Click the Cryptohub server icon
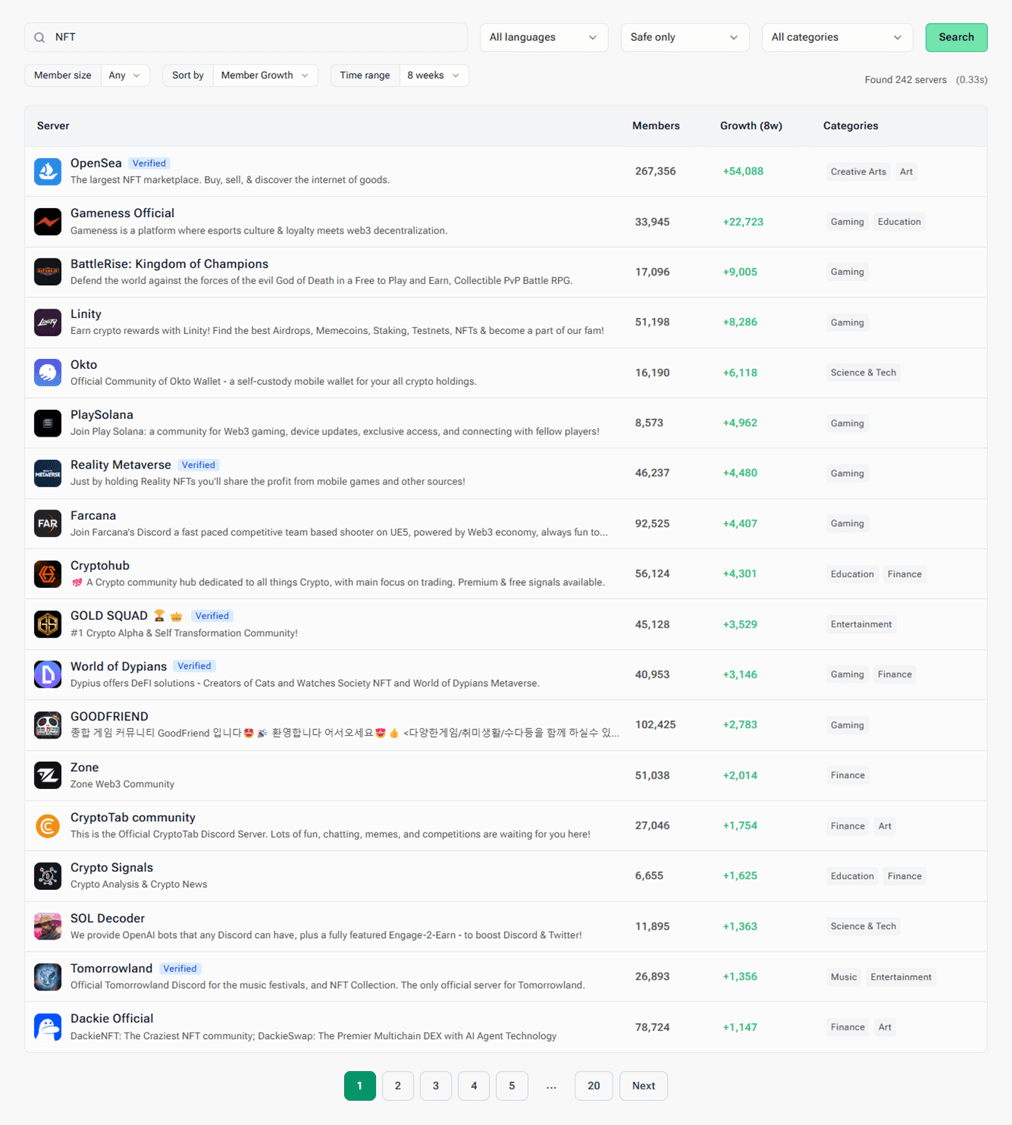Screen dimensions: 1012x1125 coord(47,574)
